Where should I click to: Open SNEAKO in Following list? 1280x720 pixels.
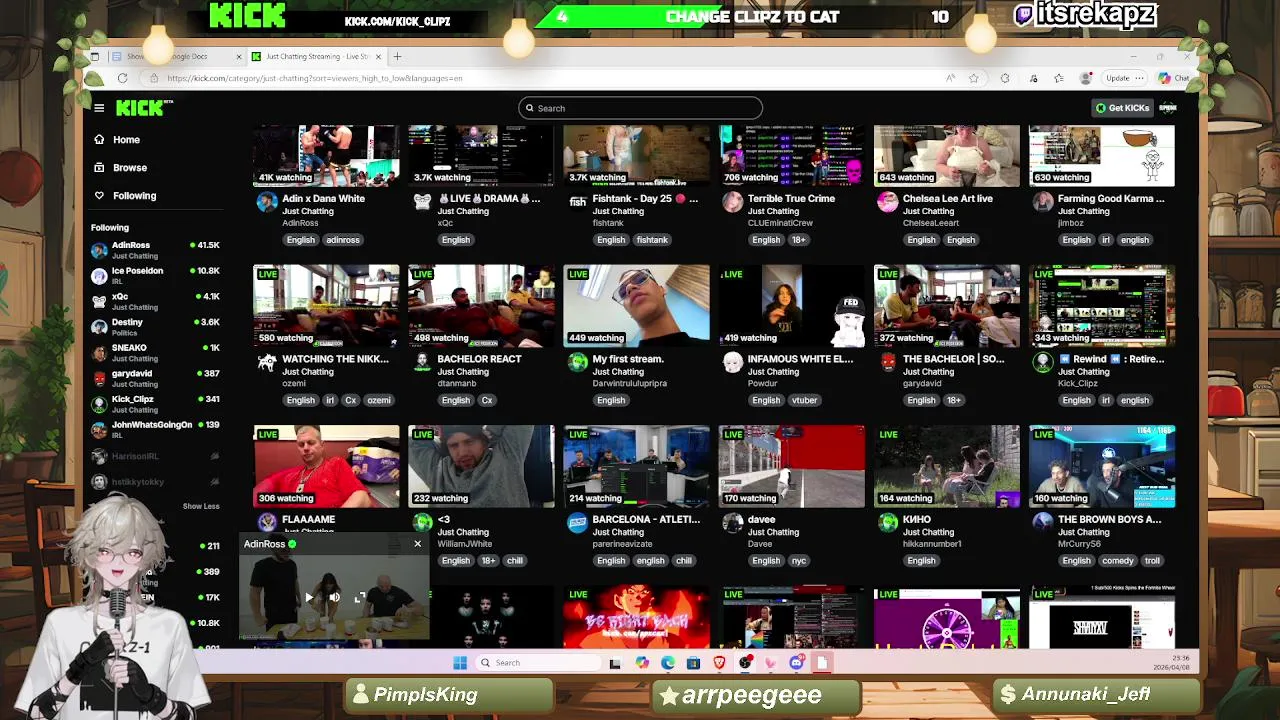pyautogui.click(x=155, y=352)
